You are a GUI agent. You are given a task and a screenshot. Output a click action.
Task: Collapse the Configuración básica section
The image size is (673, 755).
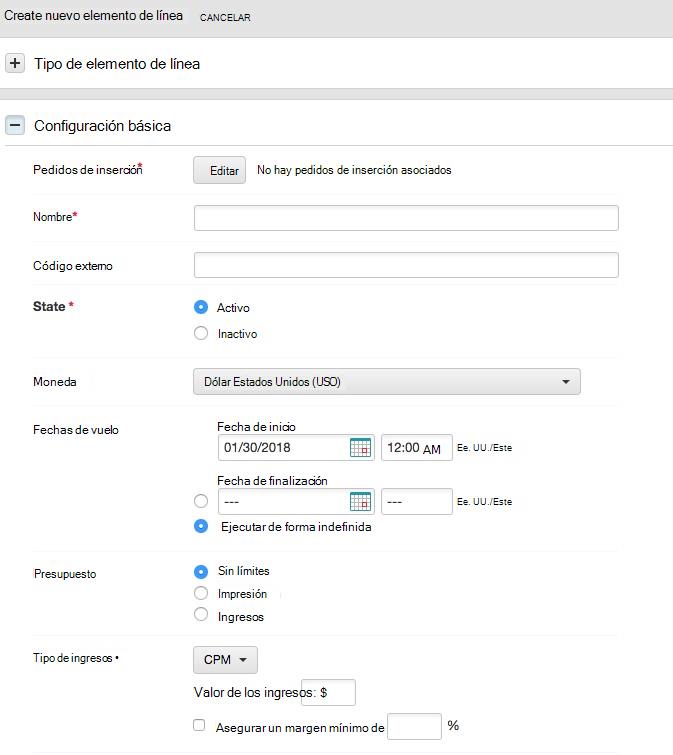click(x=15, y=126)
